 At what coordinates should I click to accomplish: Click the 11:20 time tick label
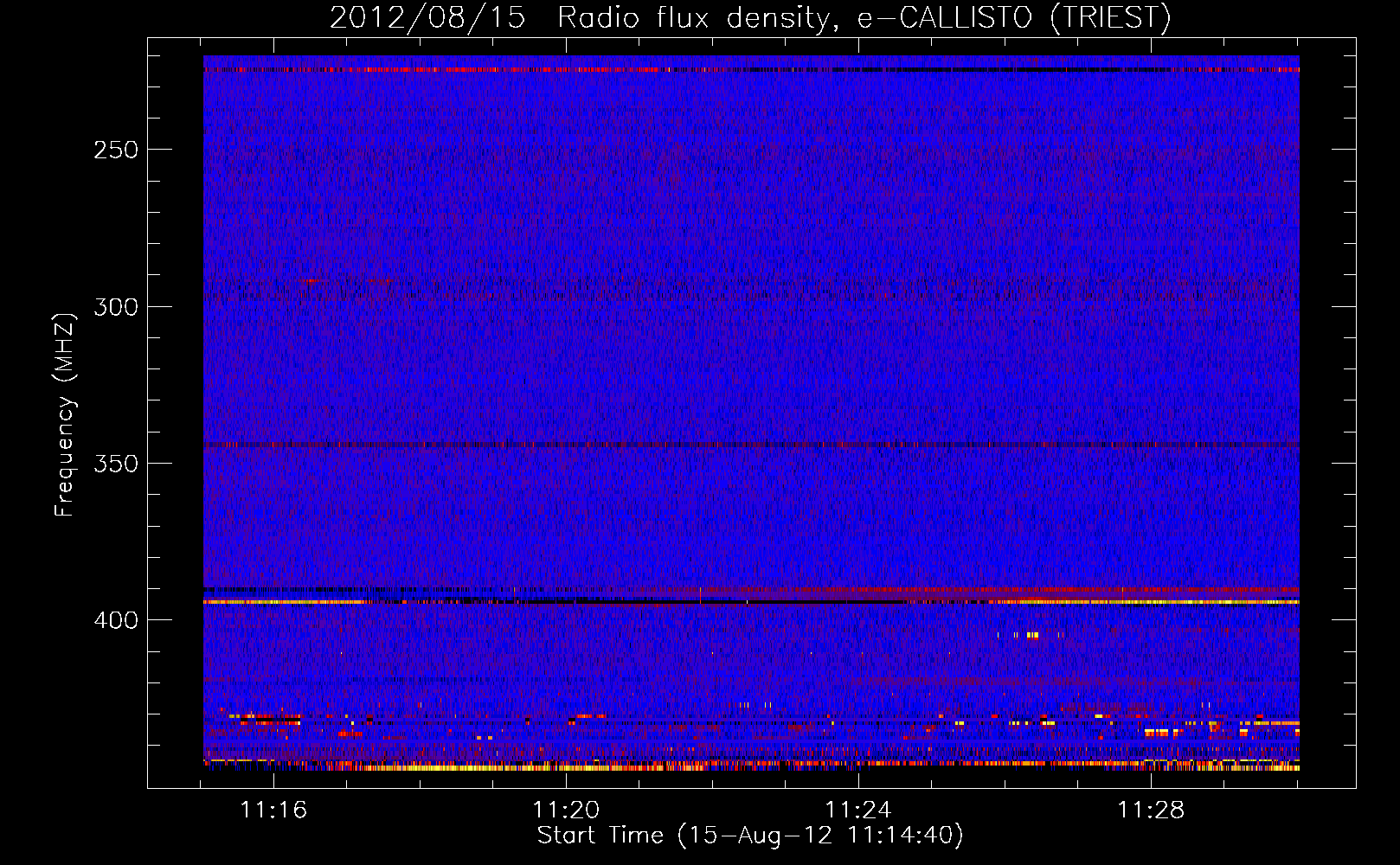point(566,811)
